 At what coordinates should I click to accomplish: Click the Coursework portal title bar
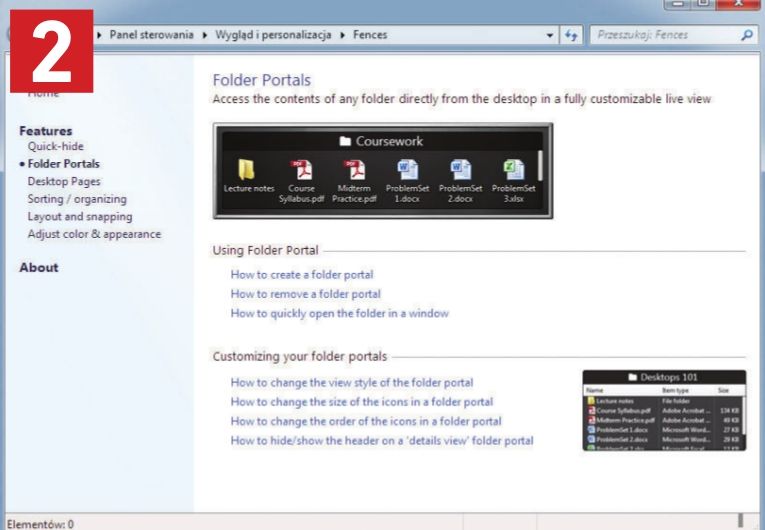point(382,141)
